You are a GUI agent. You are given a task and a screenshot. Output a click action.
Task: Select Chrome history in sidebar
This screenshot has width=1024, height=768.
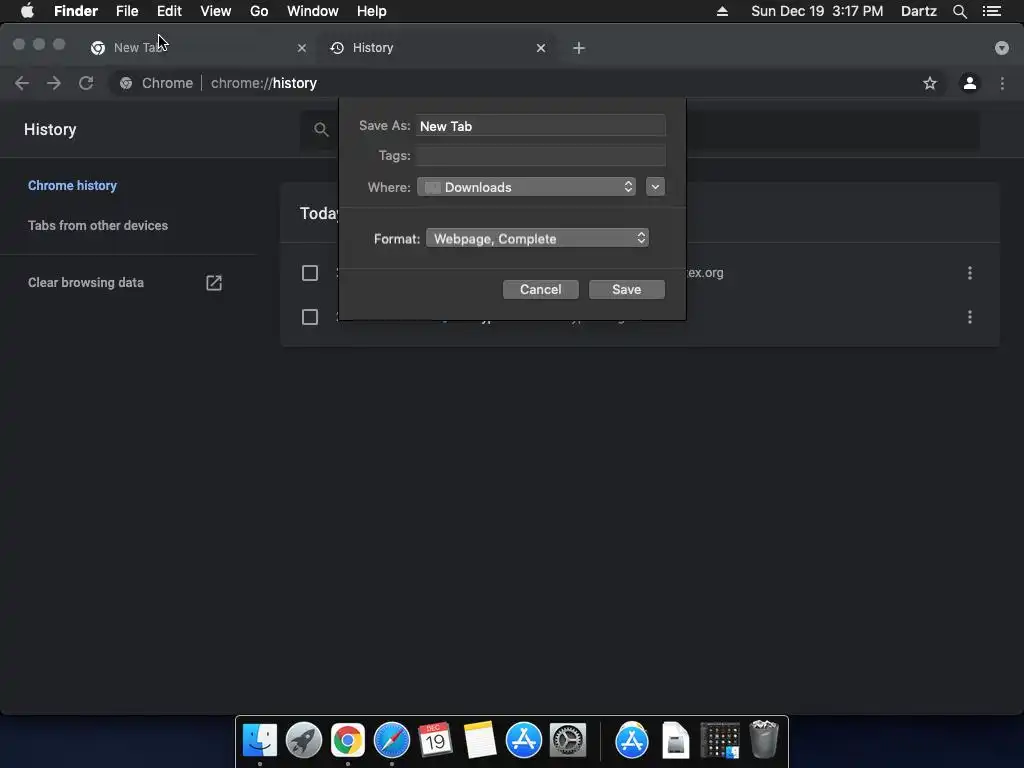coord(72,185)
